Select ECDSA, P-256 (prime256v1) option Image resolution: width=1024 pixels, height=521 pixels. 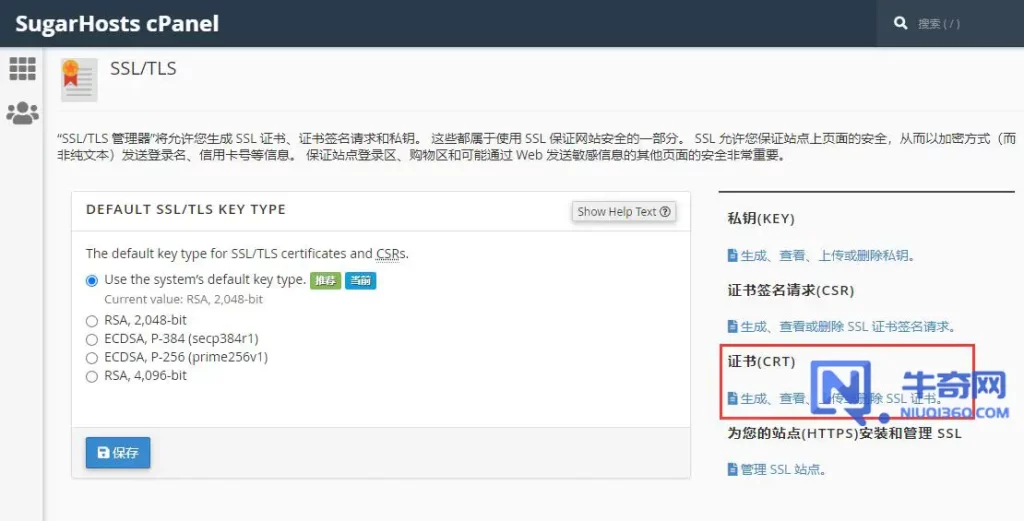pyautogui.click(x=91, y=358)
